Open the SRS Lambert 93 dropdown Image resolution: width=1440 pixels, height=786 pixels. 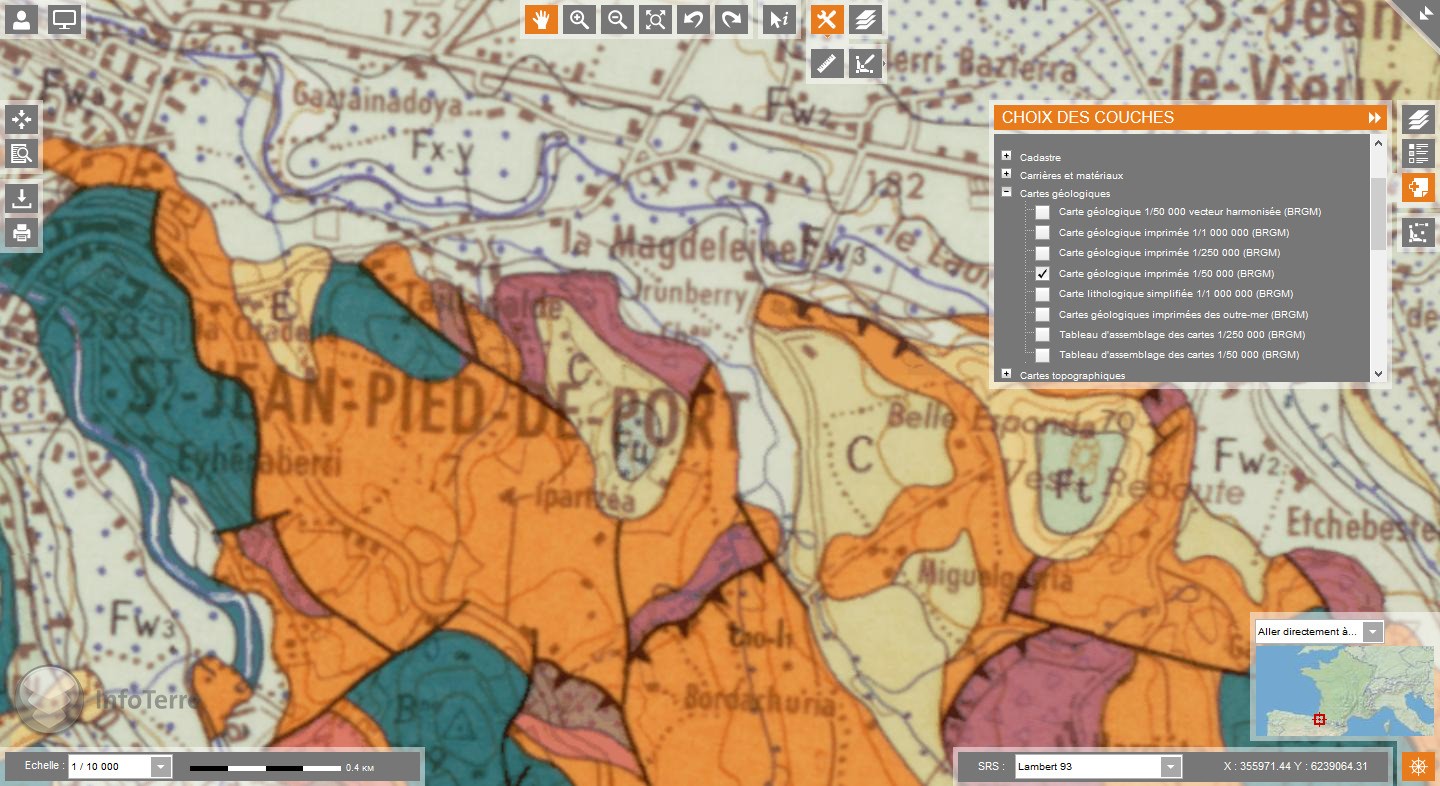coord(1170,767)
